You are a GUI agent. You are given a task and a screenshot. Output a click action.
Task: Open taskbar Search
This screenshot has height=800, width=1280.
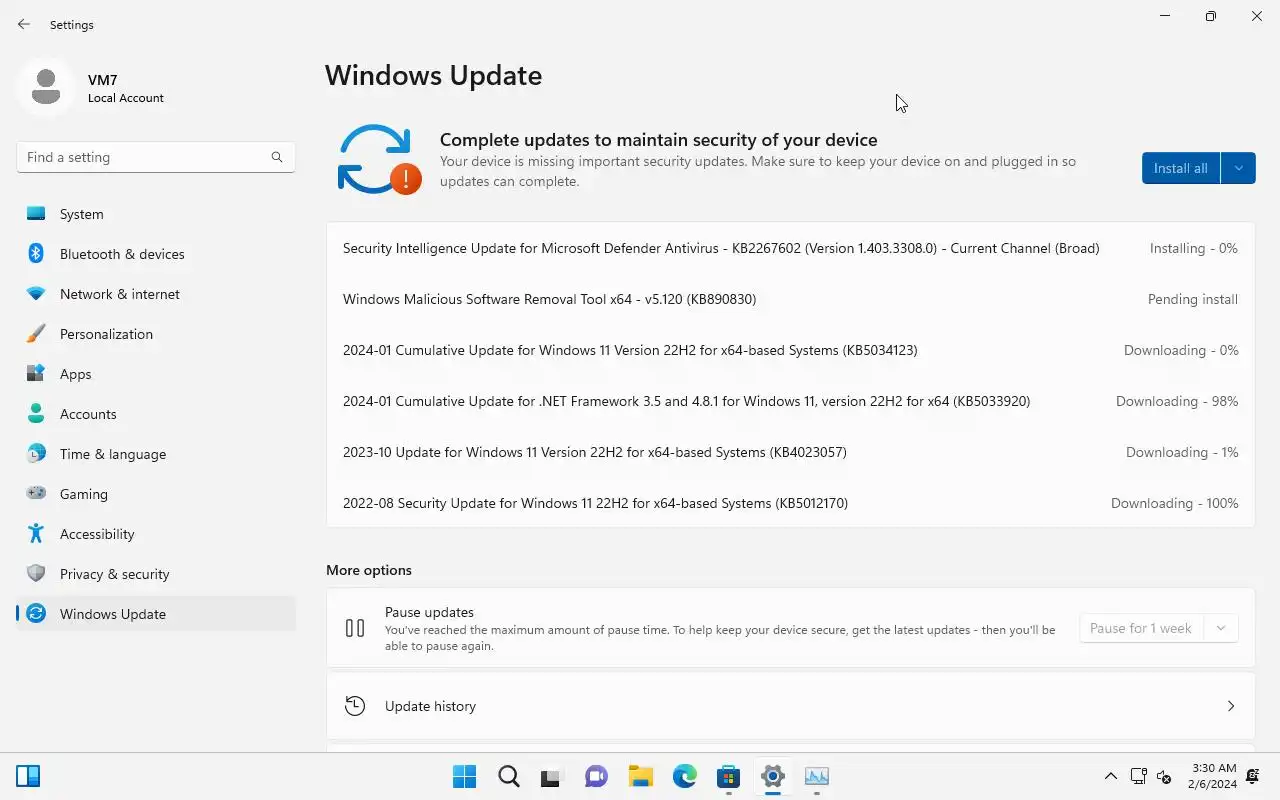tap(509, 776)
